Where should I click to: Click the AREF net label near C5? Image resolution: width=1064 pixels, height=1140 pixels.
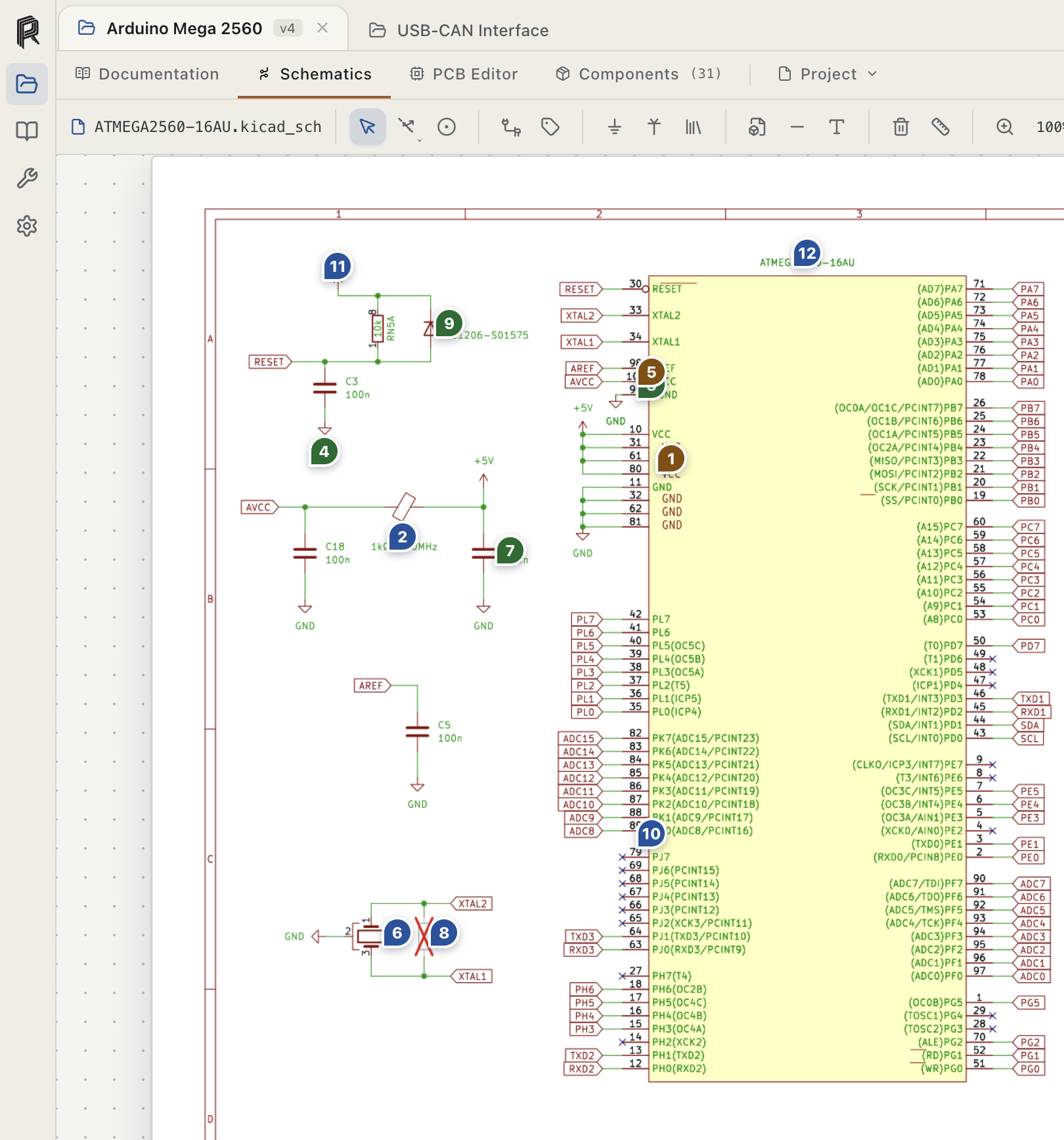372,686
